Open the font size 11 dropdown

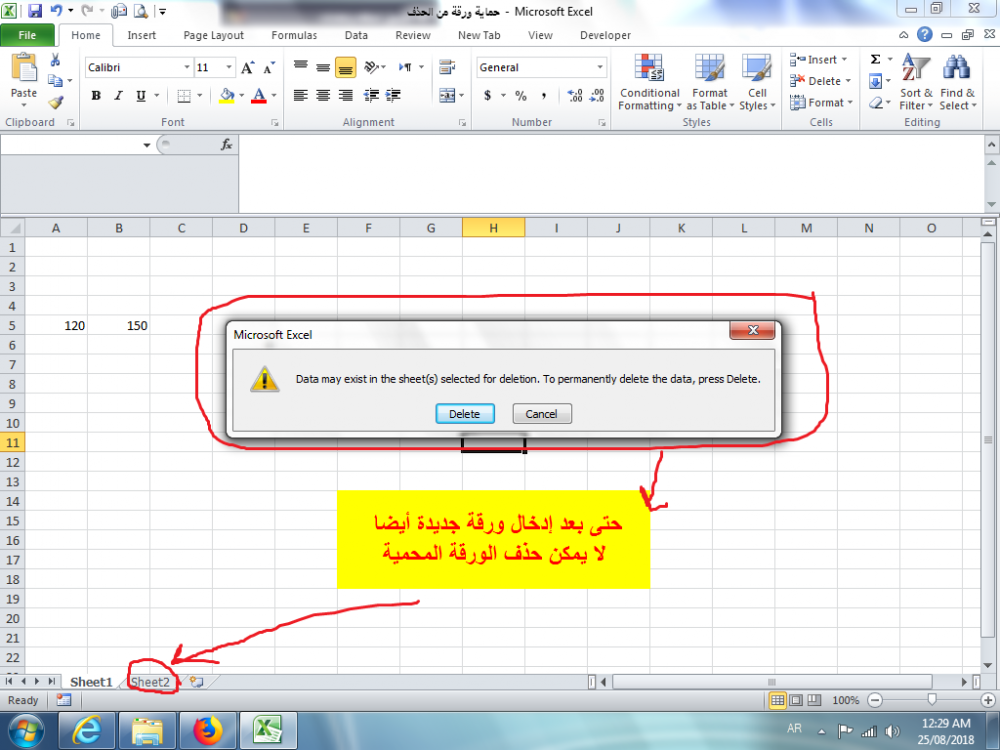[x=229, y=67]
